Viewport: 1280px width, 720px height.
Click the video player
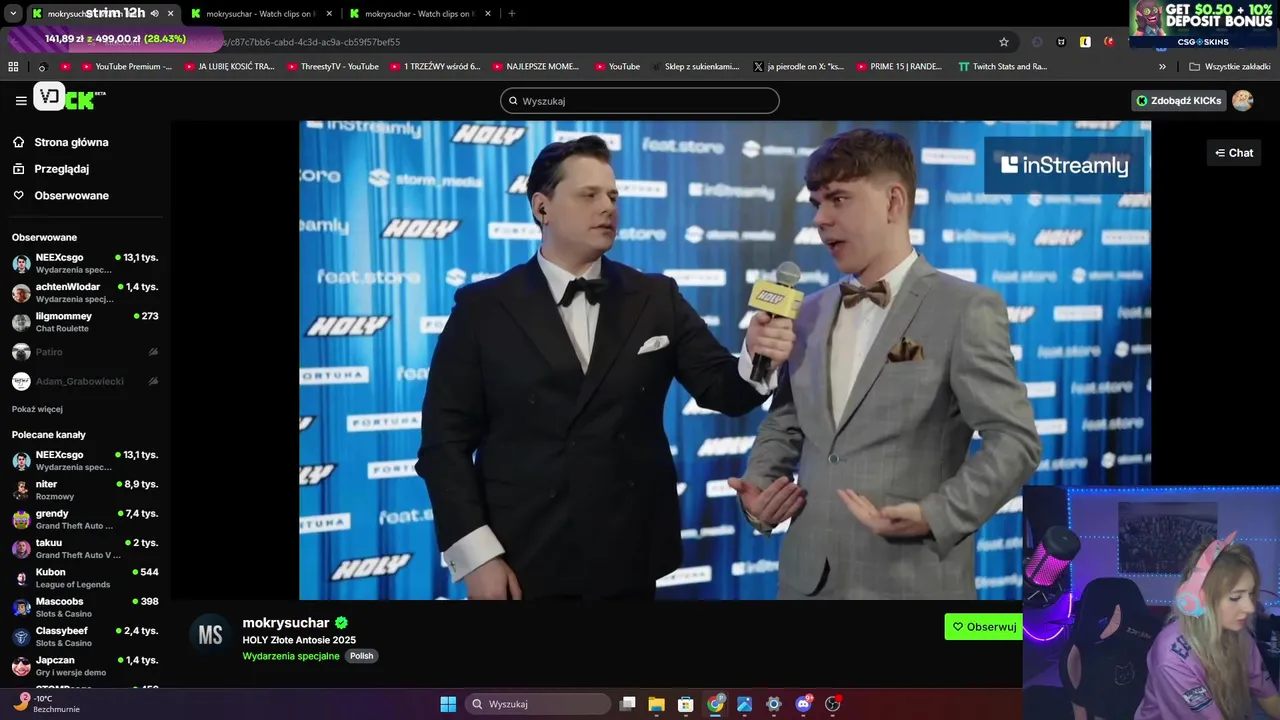pos(725,360)
